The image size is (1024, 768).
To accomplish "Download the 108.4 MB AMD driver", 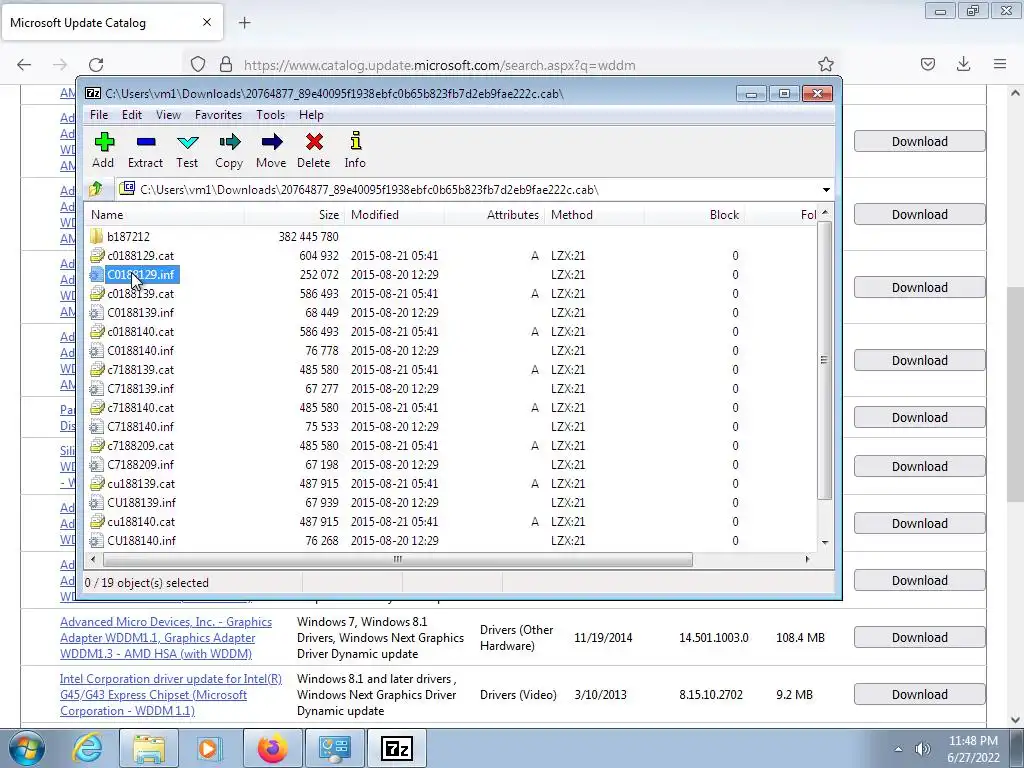I will coord(920,637).
